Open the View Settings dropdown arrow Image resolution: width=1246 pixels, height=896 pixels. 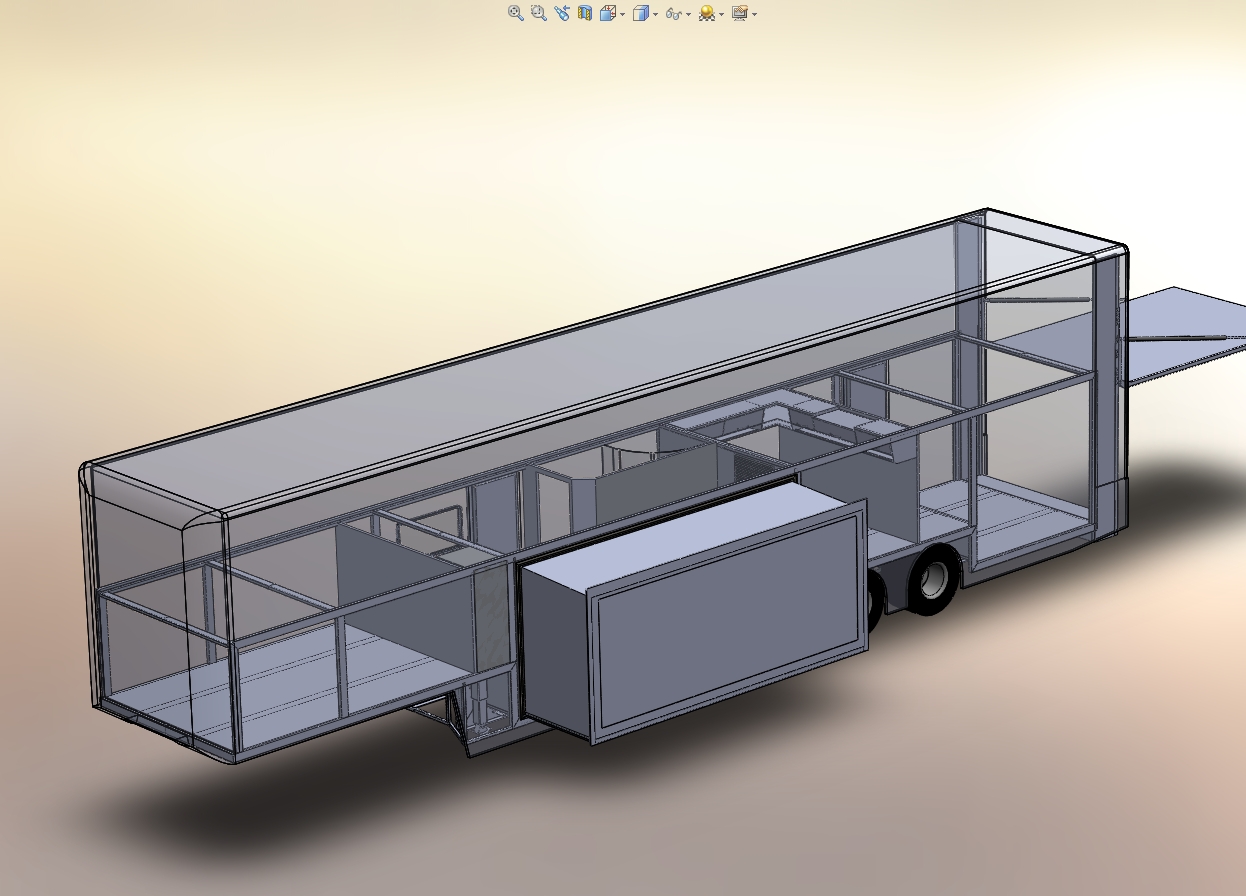click(754, 14)
